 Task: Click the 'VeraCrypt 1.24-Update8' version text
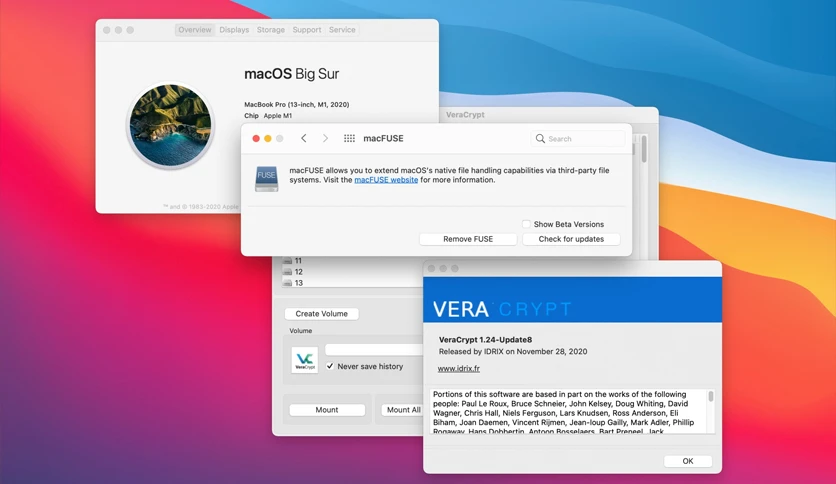(x=485, y=340)
